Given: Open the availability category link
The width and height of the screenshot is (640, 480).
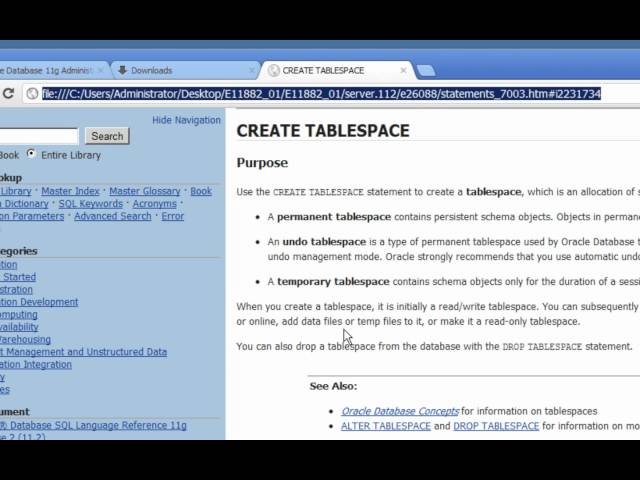Looking at the screenshot, I should (x=19, y=327).
